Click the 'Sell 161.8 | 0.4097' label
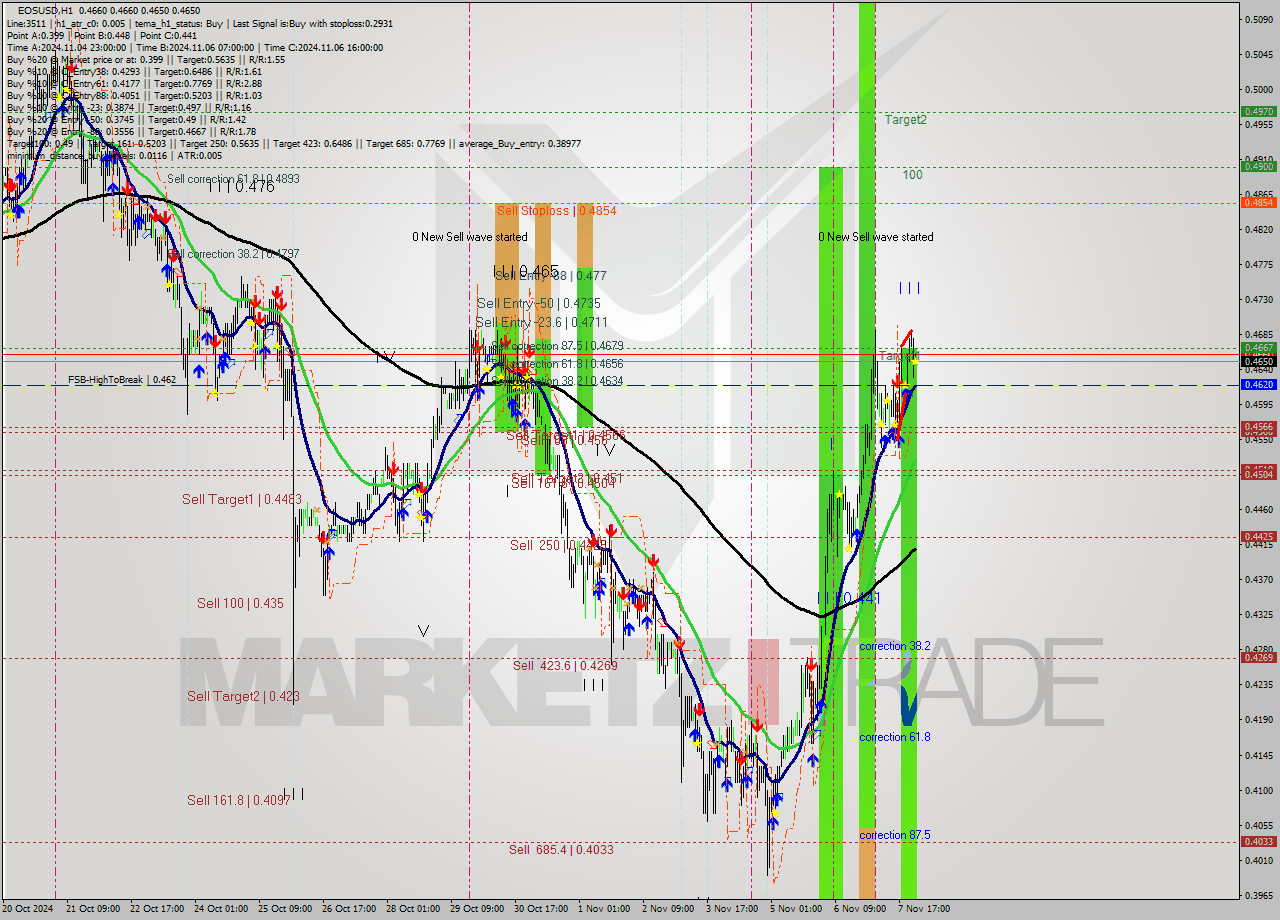The height and width of the screenshot is (920, 1280). point(239,800)
